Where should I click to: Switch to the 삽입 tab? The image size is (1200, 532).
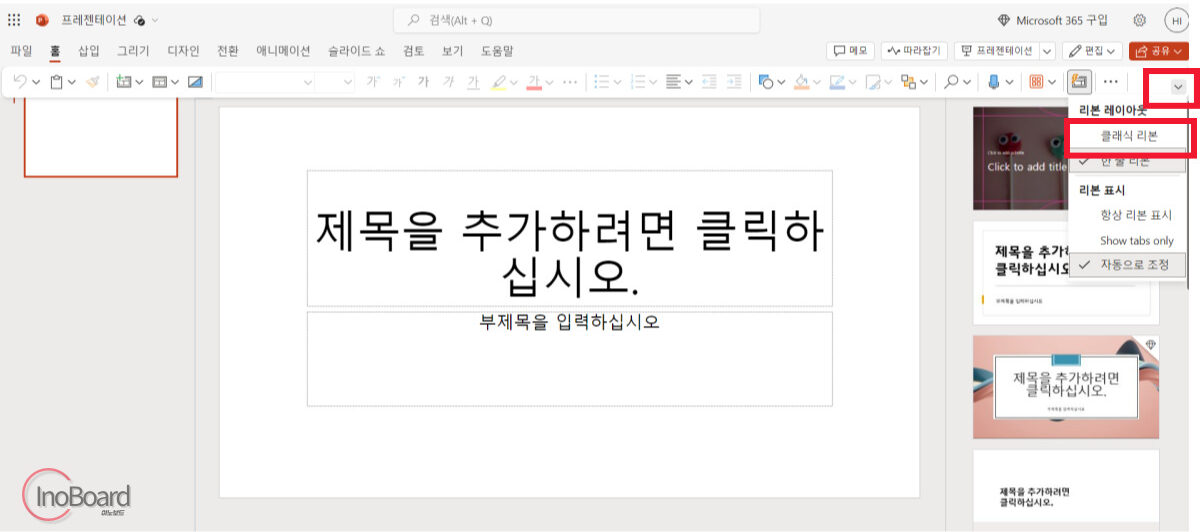click(89, 50)
